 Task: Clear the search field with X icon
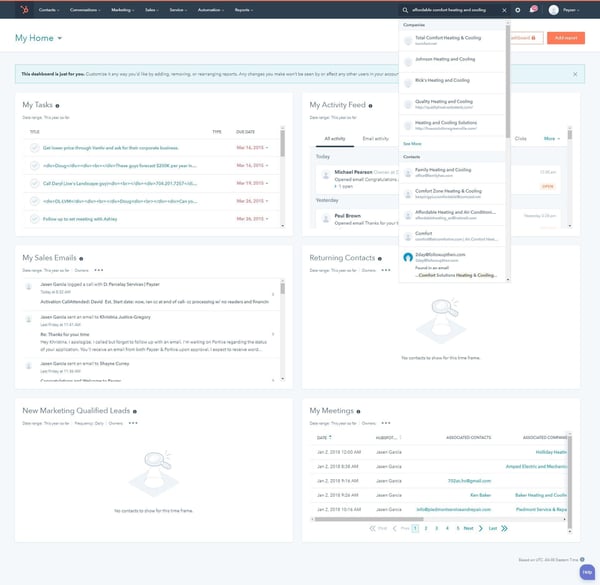[x=504, y=10]
